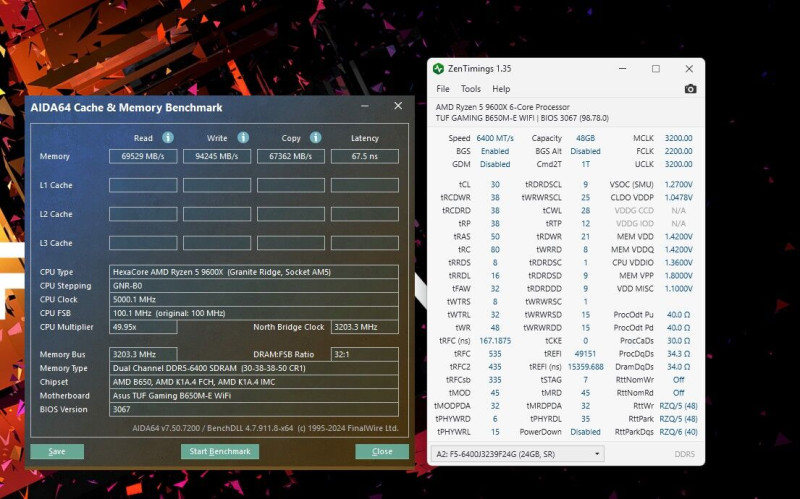Click the empty L2 Cache Write field
The width and height of the screenshot is (800, 499).
coord(217,214)
